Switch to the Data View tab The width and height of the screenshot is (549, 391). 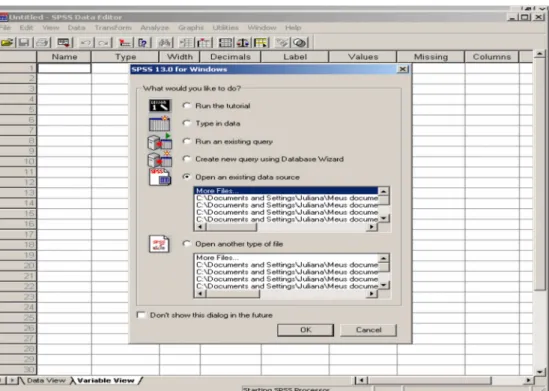pos(46,380)
